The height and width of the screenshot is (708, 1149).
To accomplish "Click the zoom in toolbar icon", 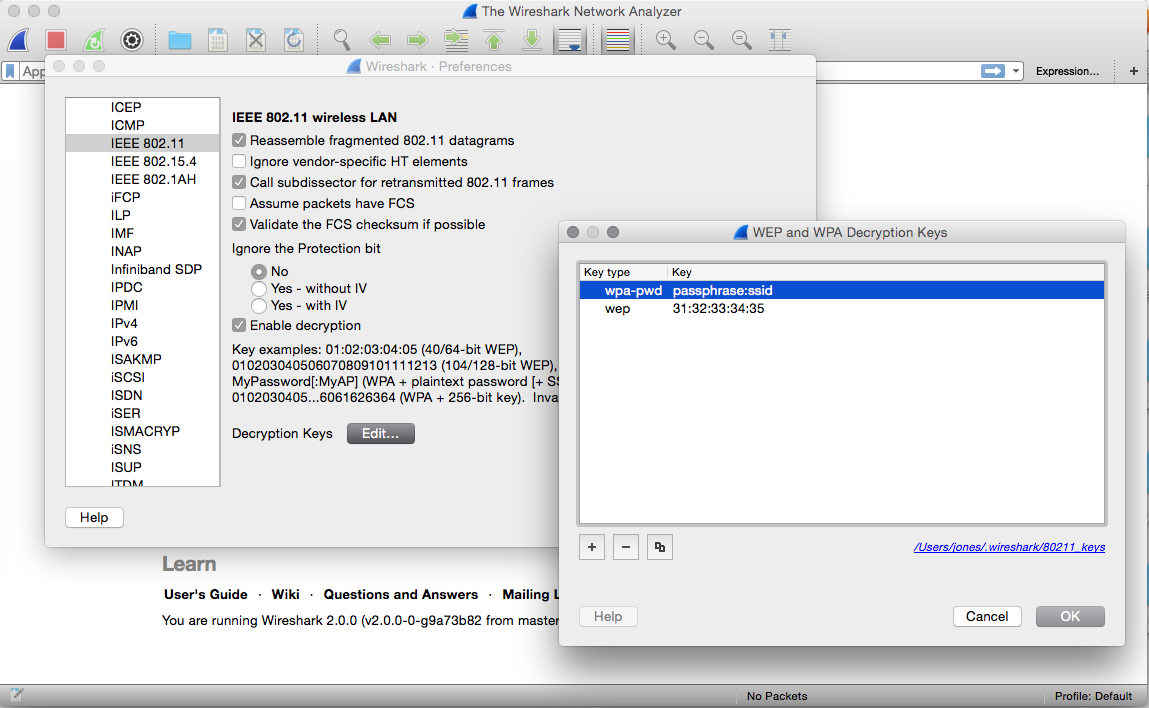I will point(665,40).
